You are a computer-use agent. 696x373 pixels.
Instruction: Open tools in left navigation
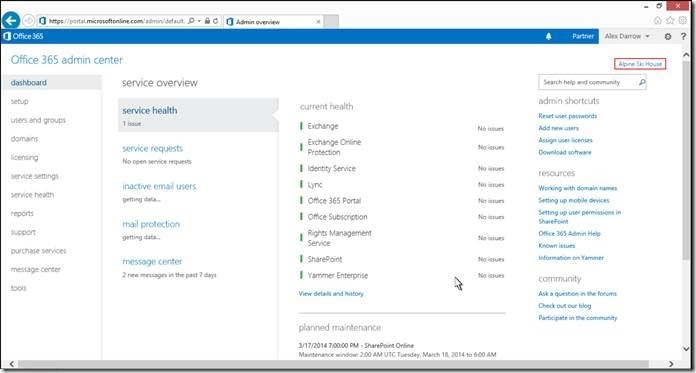pyautogui.click(x=19, y=288)
